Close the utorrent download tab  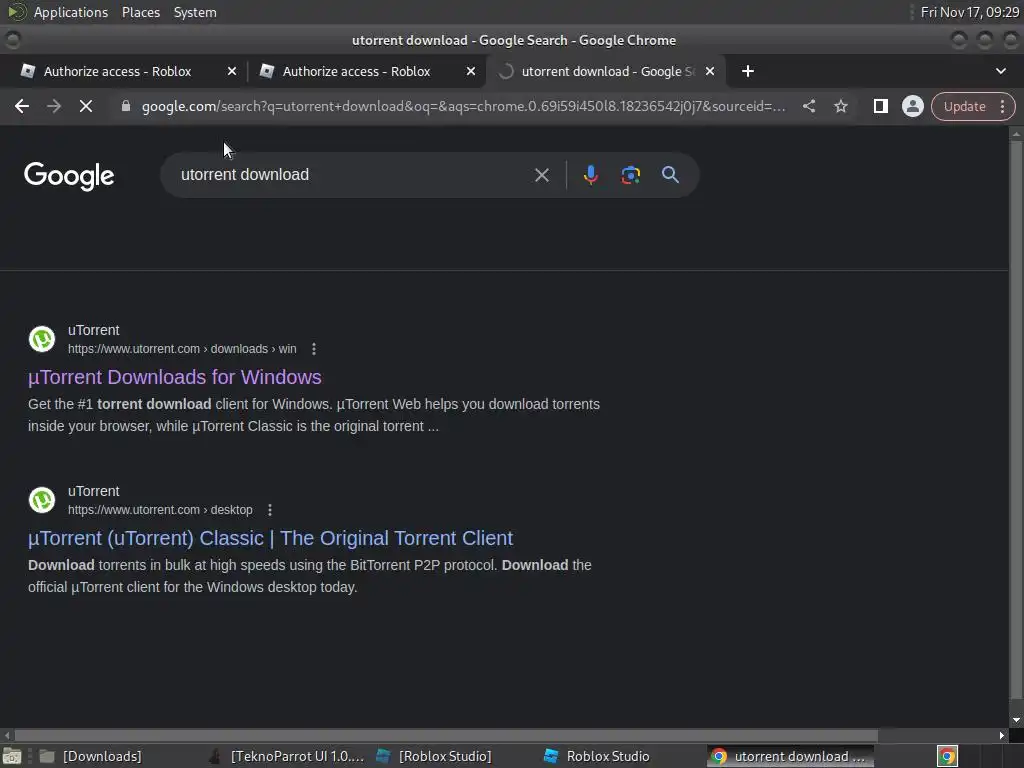tap(710, 71)
